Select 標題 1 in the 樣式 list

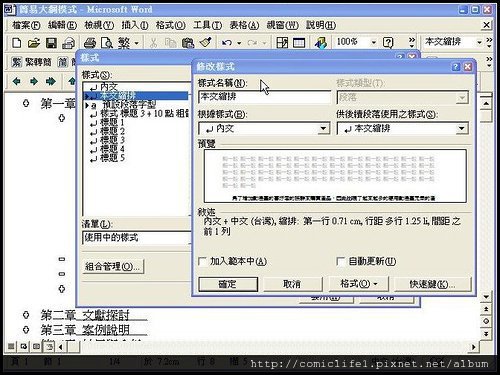[x=112, y=122]
